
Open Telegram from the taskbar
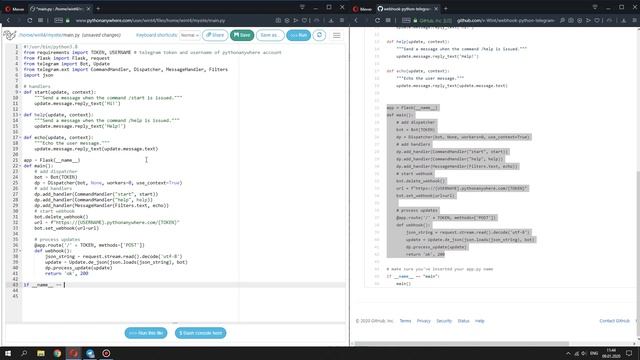pyautogui.click(x=90, y=353)
